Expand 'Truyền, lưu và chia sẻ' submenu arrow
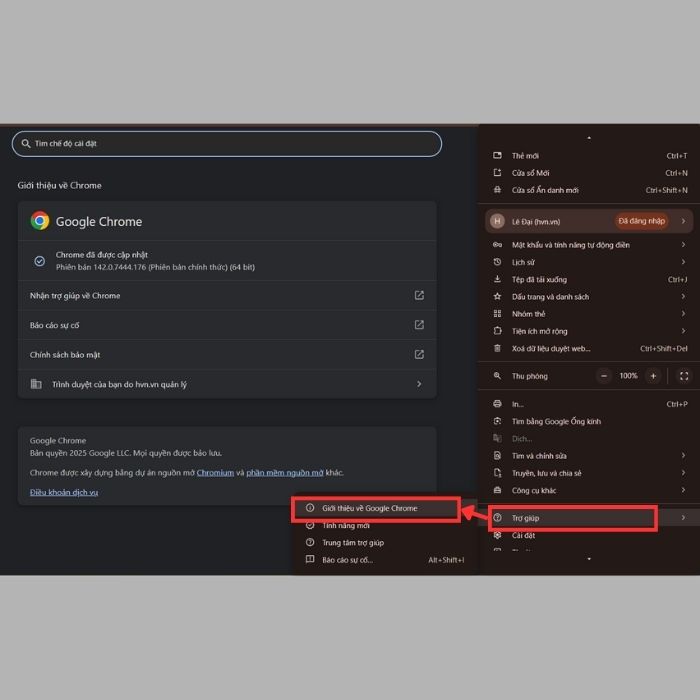Image resolution: width=700 pixels, height=700 pixels. point(683,473)
